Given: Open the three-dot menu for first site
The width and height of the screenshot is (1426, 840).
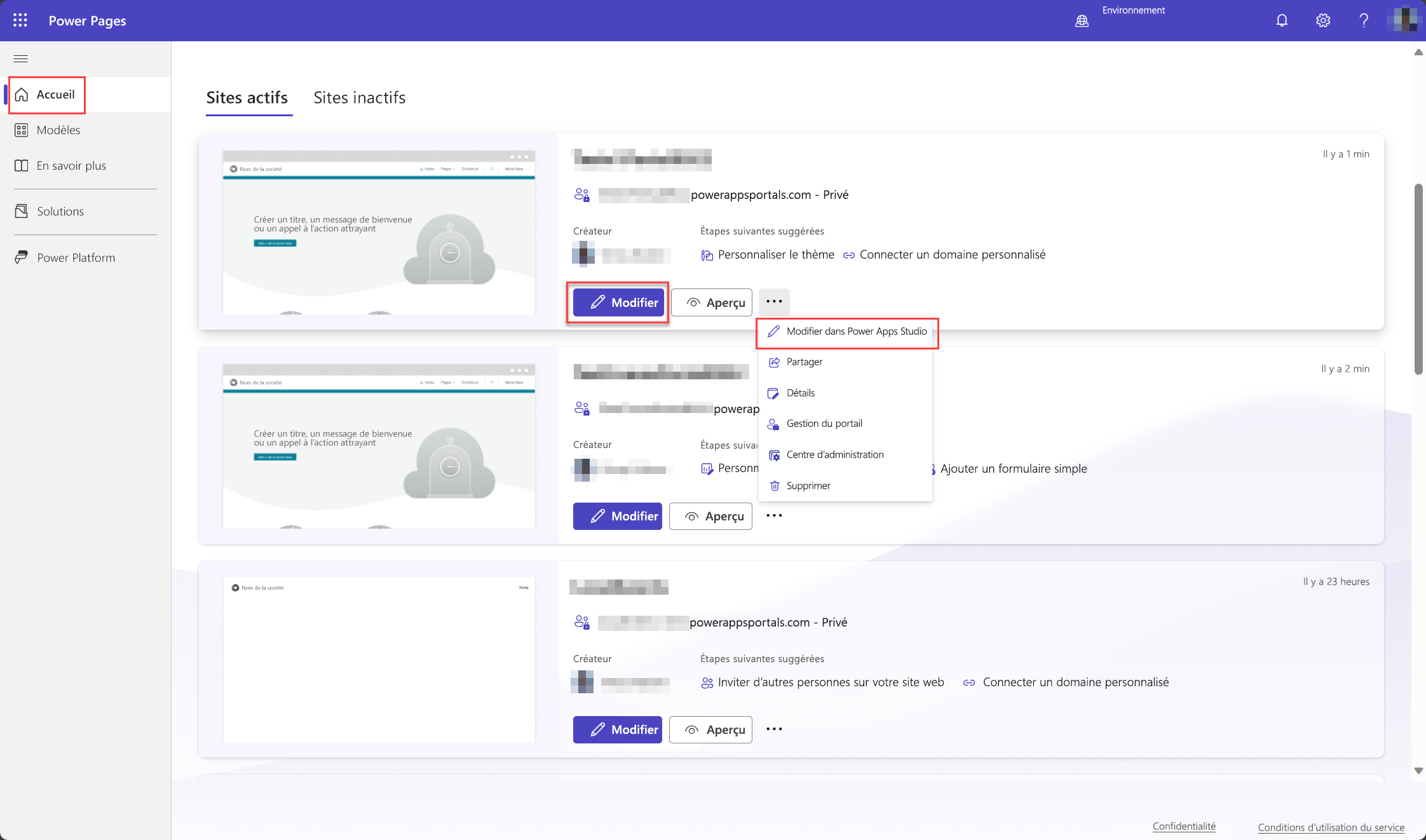Looking at the screenshot, I should 774,302.
